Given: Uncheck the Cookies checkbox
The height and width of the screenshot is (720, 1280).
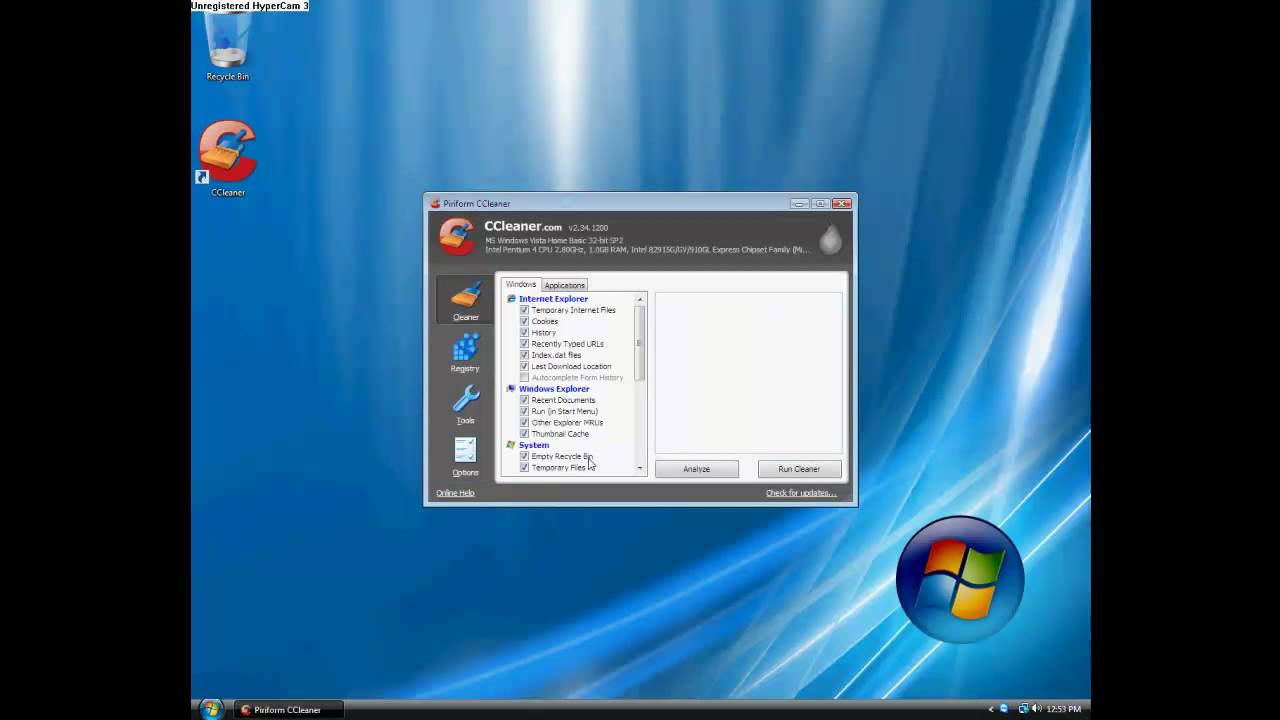Looking at the screenshot, I should tap(524, 321).
